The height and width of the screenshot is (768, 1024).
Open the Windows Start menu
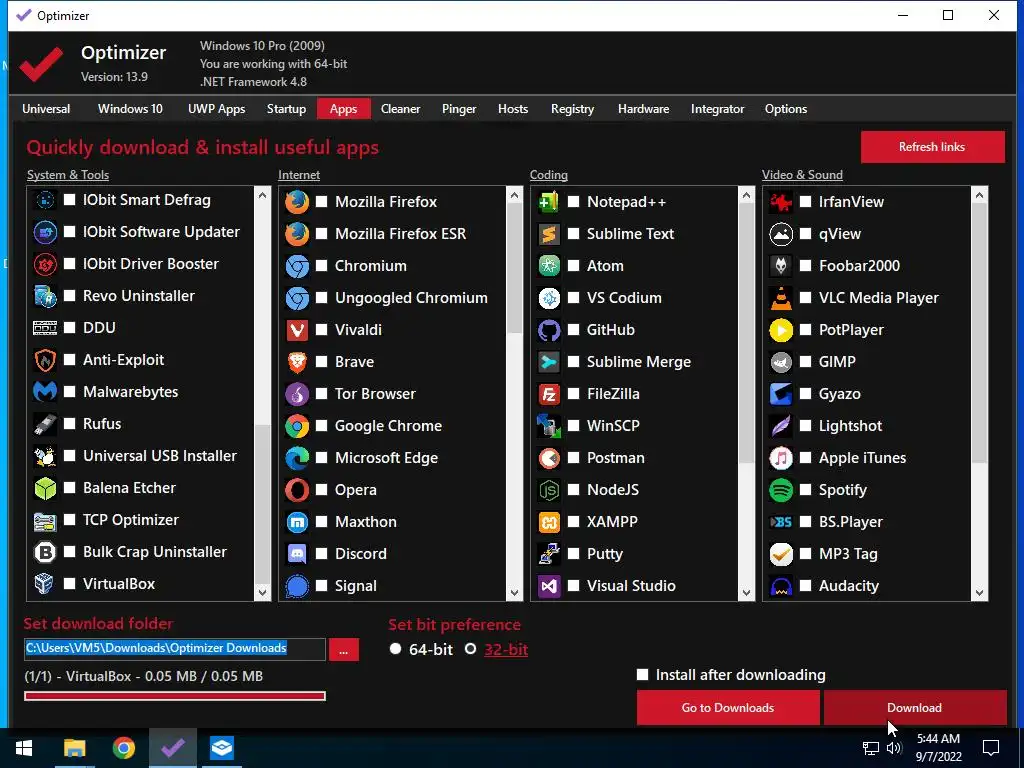click(x=24, y=748)
